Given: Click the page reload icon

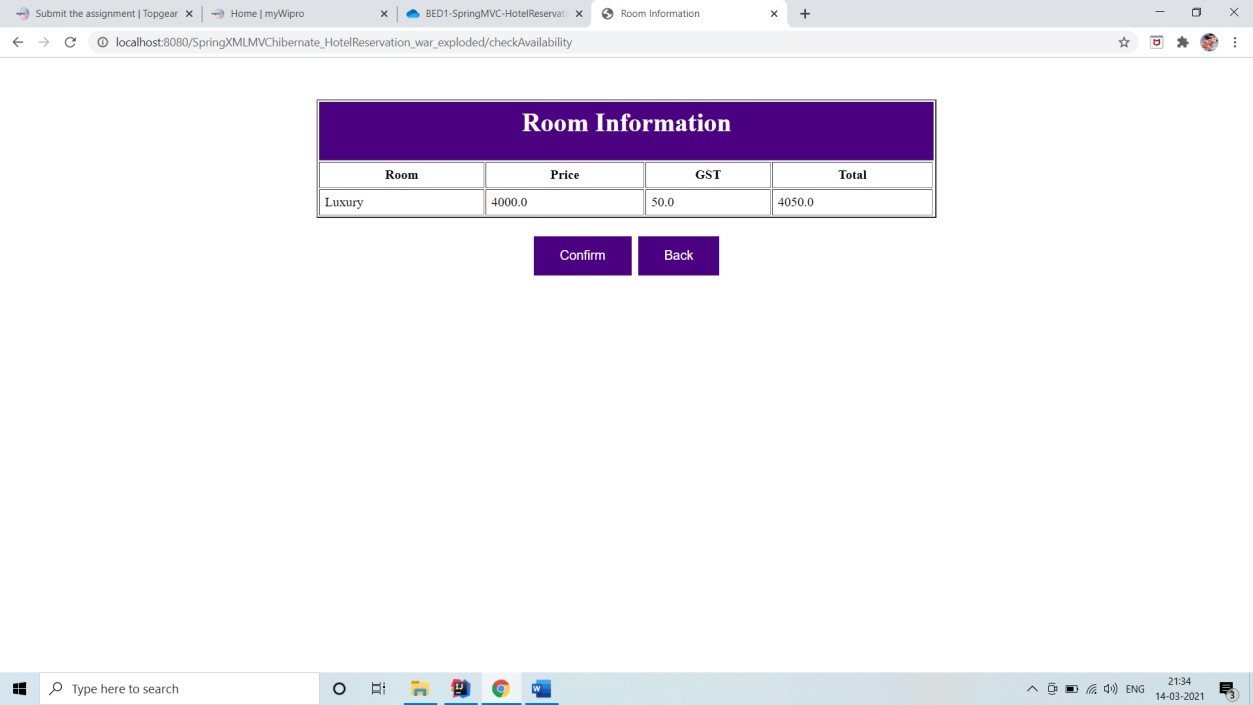Looking at the screenshot, I should tap(69, 42).
